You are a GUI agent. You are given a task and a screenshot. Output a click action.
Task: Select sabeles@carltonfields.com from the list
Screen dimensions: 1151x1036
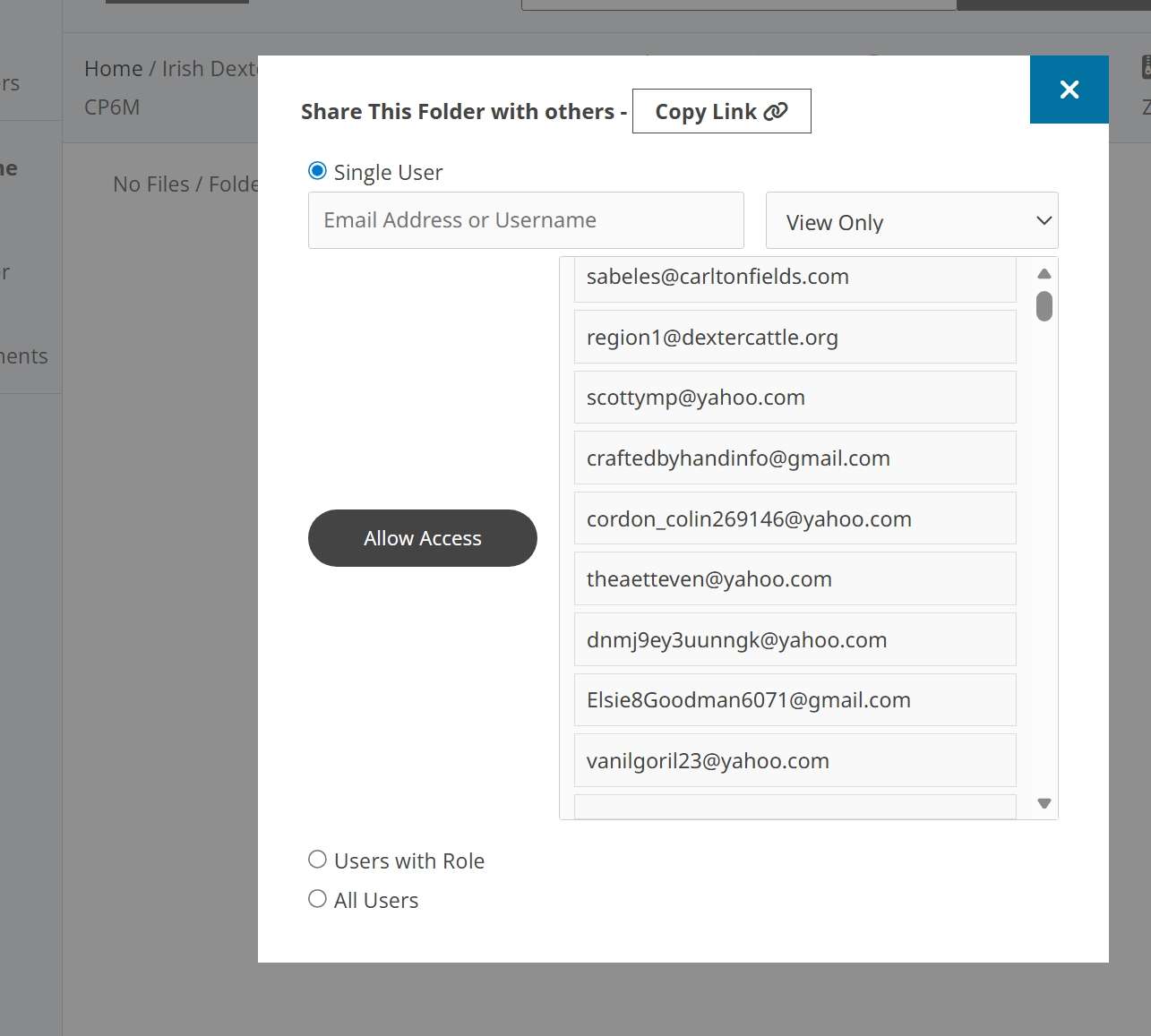pyautogui.click(x=795, y=278)
